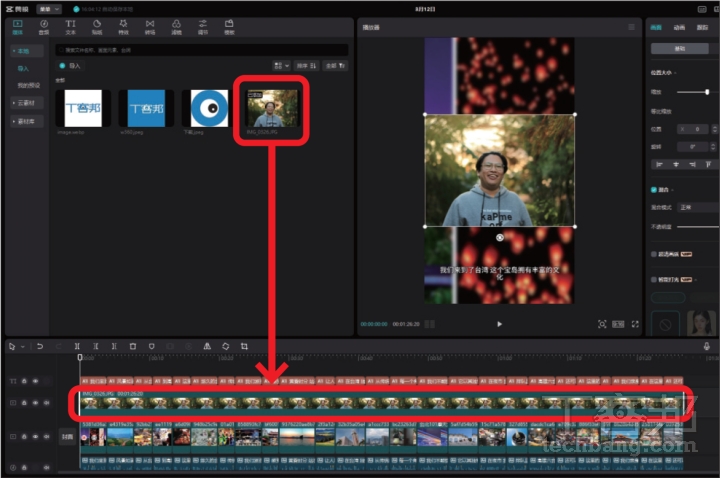Open the grid view mode dropdown

[x=281, y=66]
